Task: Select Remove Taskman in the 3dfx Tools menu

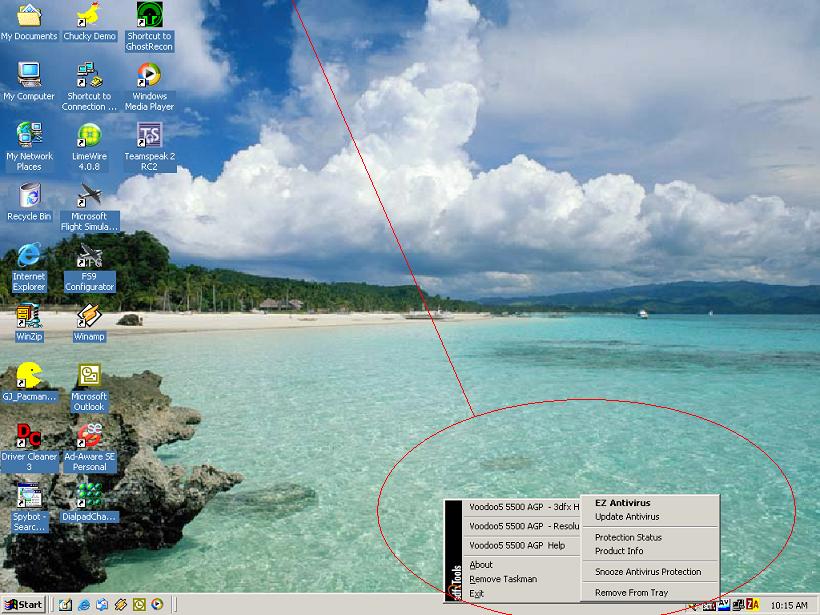Action: tap(503, 579)
